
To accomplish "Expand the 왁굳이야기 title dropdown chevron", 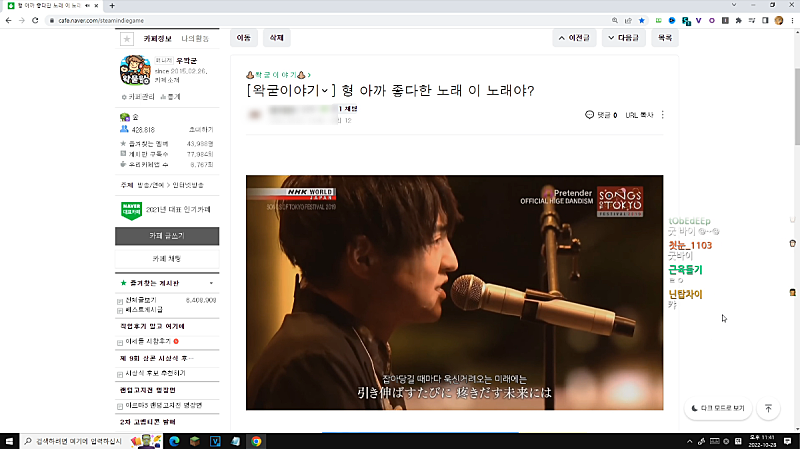I will [x=324, y=91].
